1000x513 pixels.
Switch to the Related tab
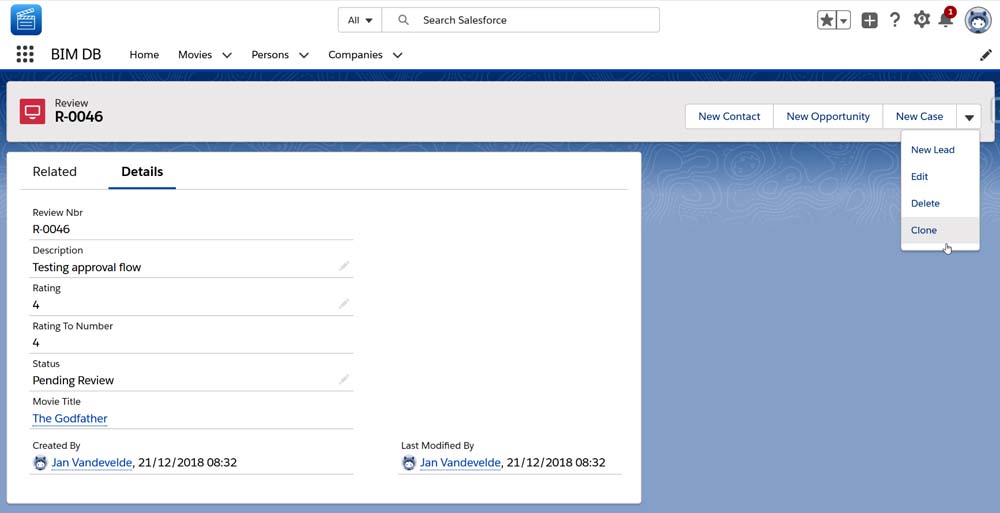pyautogui.click(x=54, y=171)
